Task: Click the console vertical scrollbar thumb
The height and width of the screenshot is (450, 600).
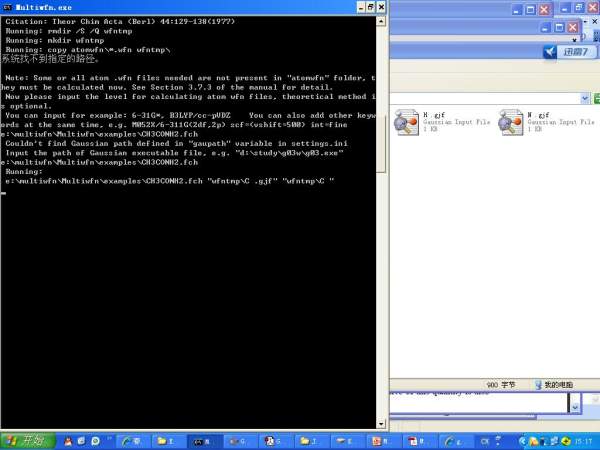Action: click(x=381, y=143)
